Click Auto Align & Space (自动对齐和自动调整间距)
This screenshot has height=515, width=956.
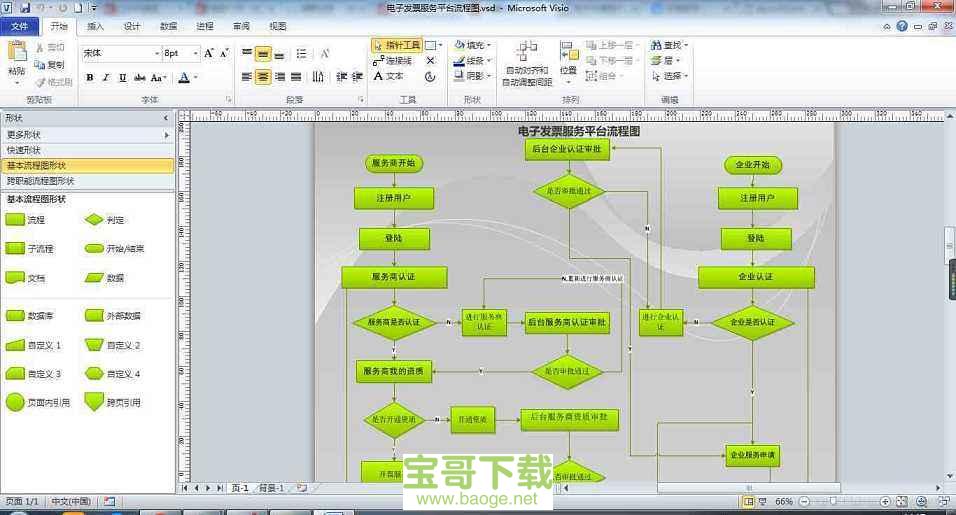pos(527,64)
